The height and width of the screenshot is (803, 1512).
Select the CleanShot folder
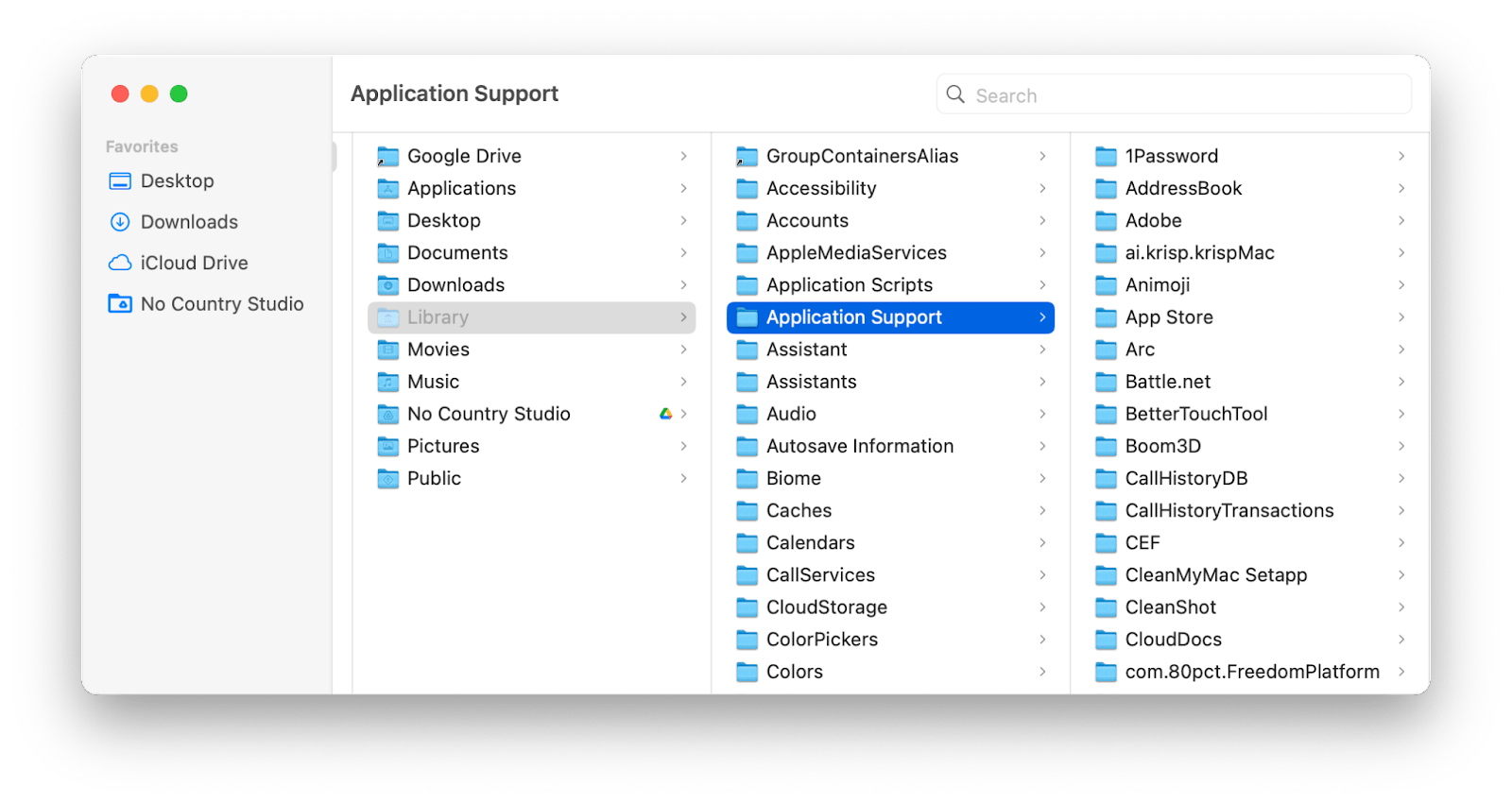coord(1169,607)
